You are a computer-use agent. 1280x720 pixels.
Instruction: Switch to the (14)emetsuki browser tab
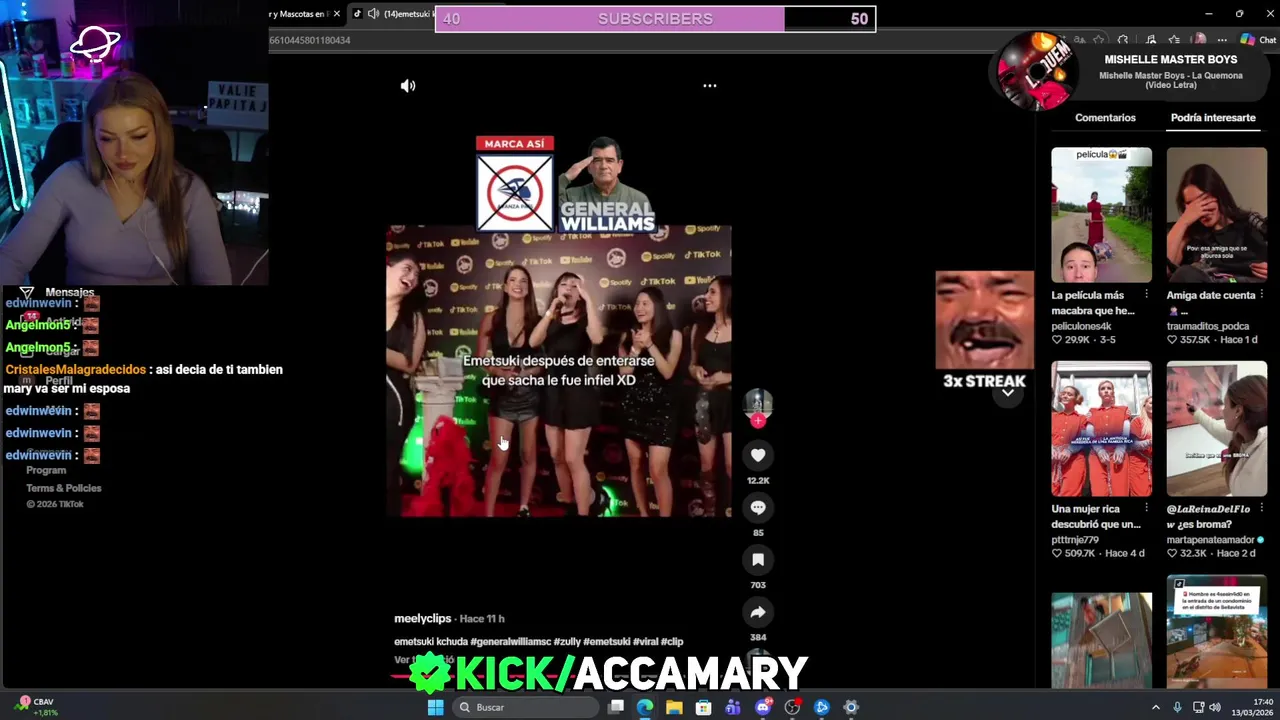pos(408,14)
